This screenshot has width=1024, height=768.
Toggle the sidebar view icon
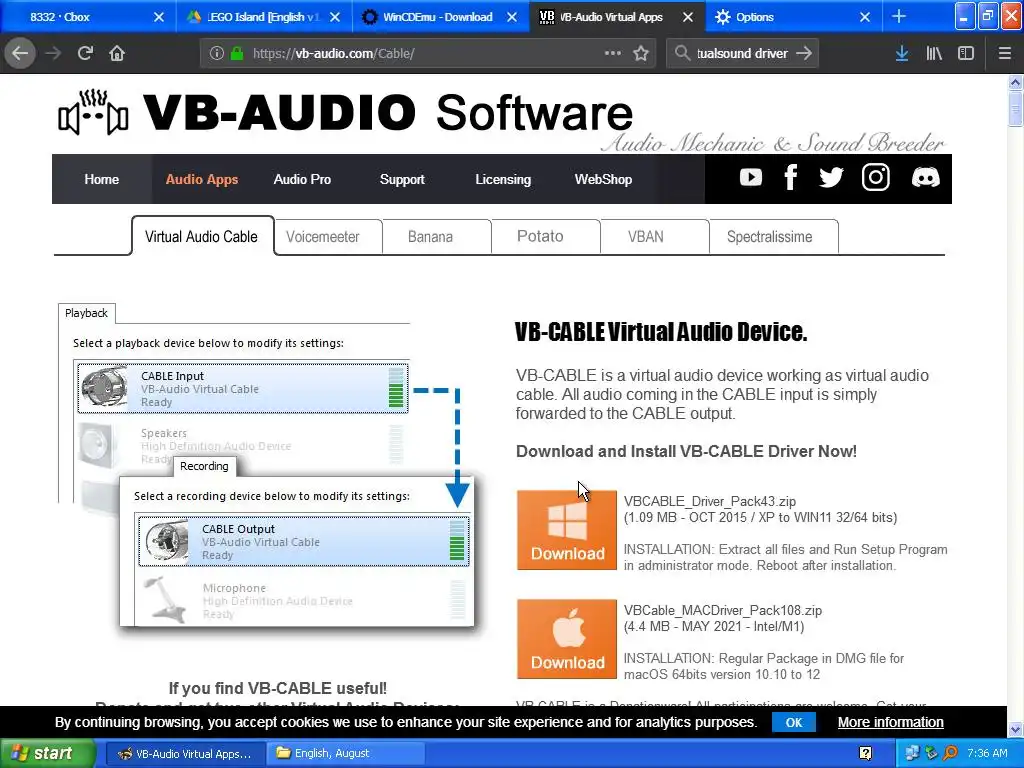pyautogui.click(x=966, y=54)
